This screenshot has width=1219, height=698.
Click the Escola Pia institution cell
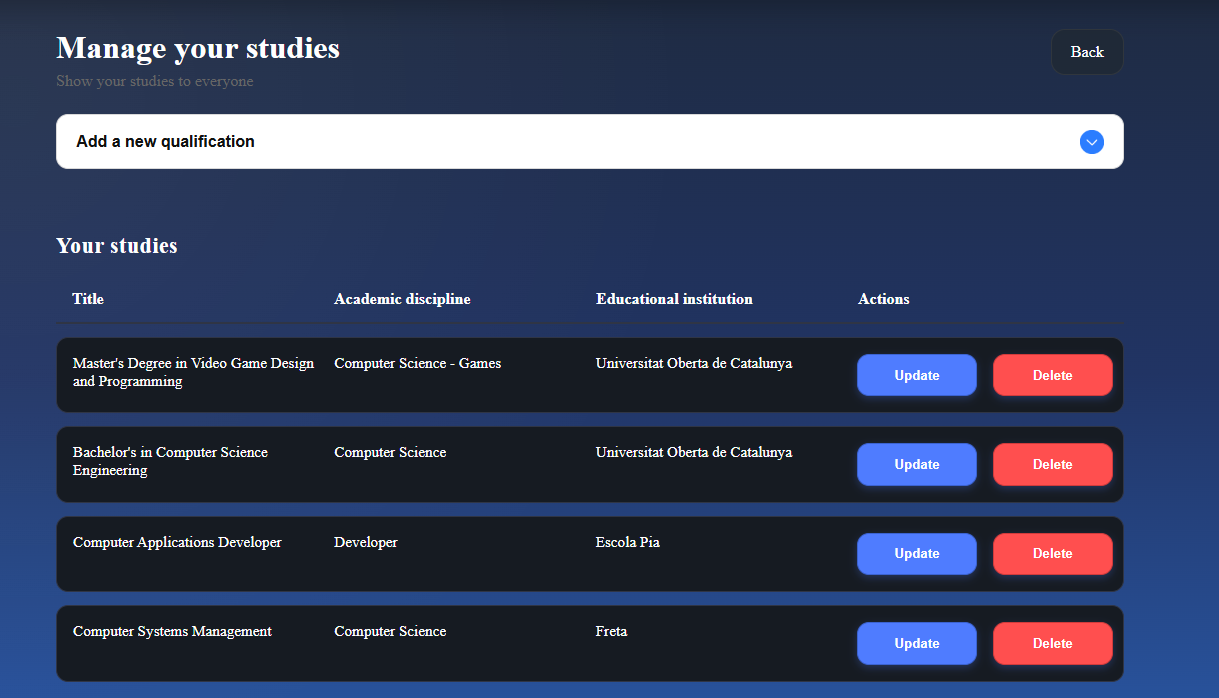coord(628,542)
